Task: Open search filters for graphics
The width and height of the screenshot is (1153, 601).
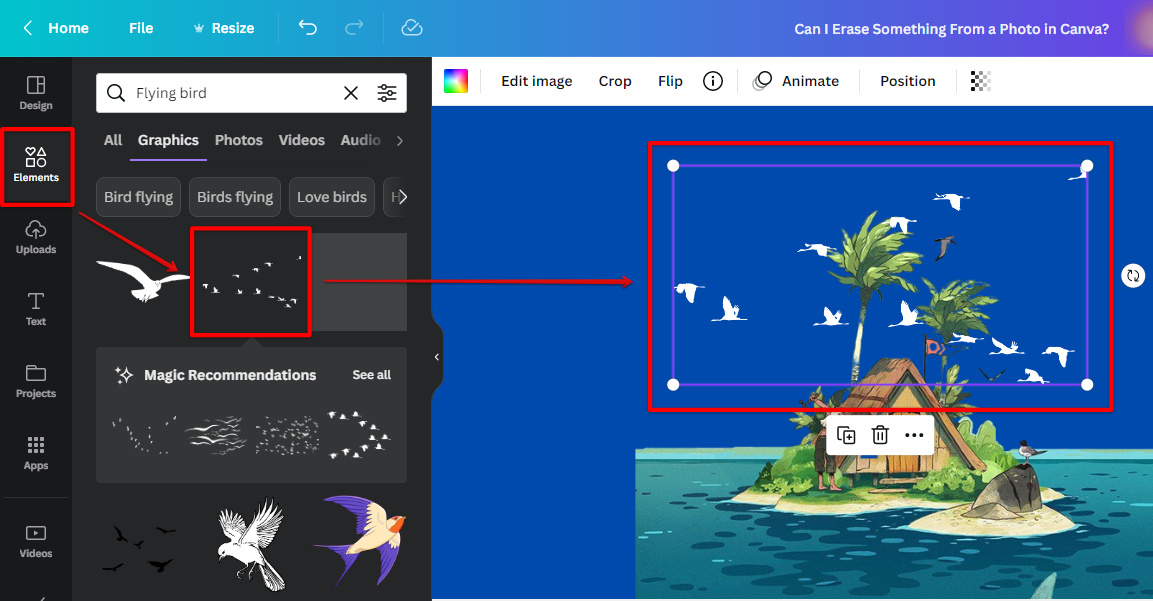Action: pos(387,92)
